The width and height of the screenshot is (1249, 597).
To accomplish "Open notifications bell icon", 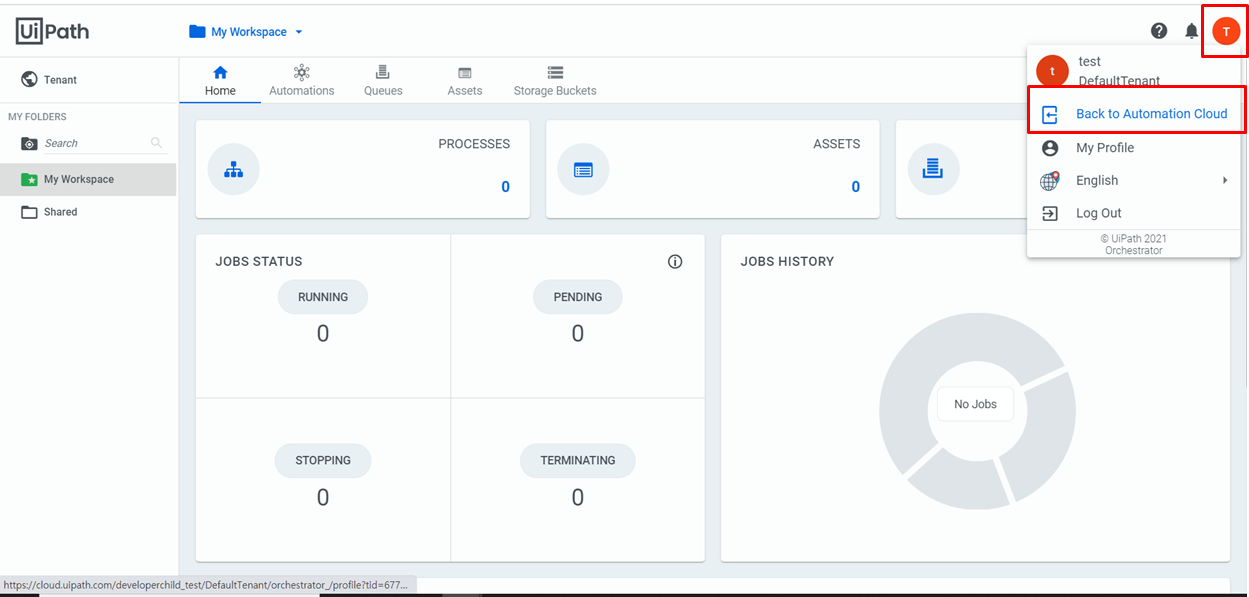I will tap(1191, 31).
